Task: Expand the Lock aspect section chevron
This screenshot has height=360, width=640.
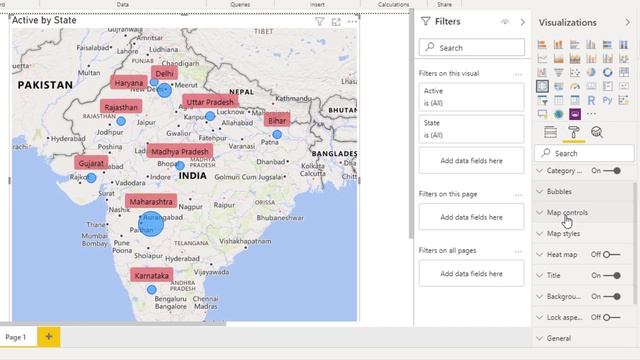Action: pyautogui.click(x=540, y=317)
